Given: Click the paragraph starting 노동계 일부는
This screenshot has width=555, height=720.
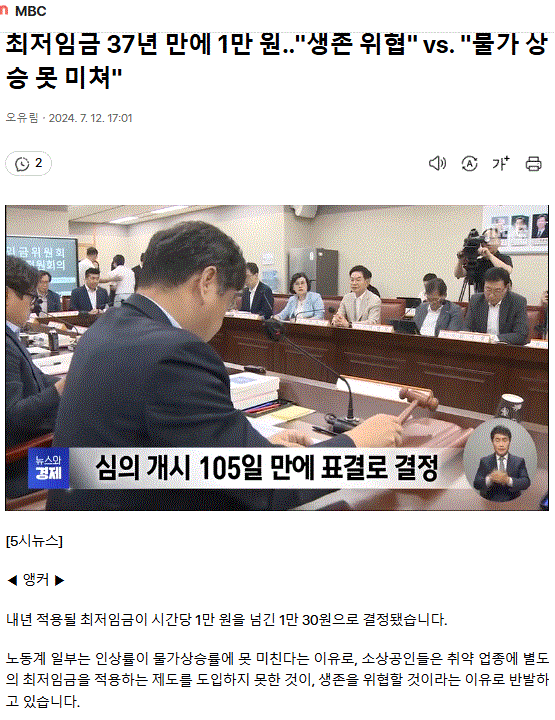Looking at the screenshot, I should point(277,680).
